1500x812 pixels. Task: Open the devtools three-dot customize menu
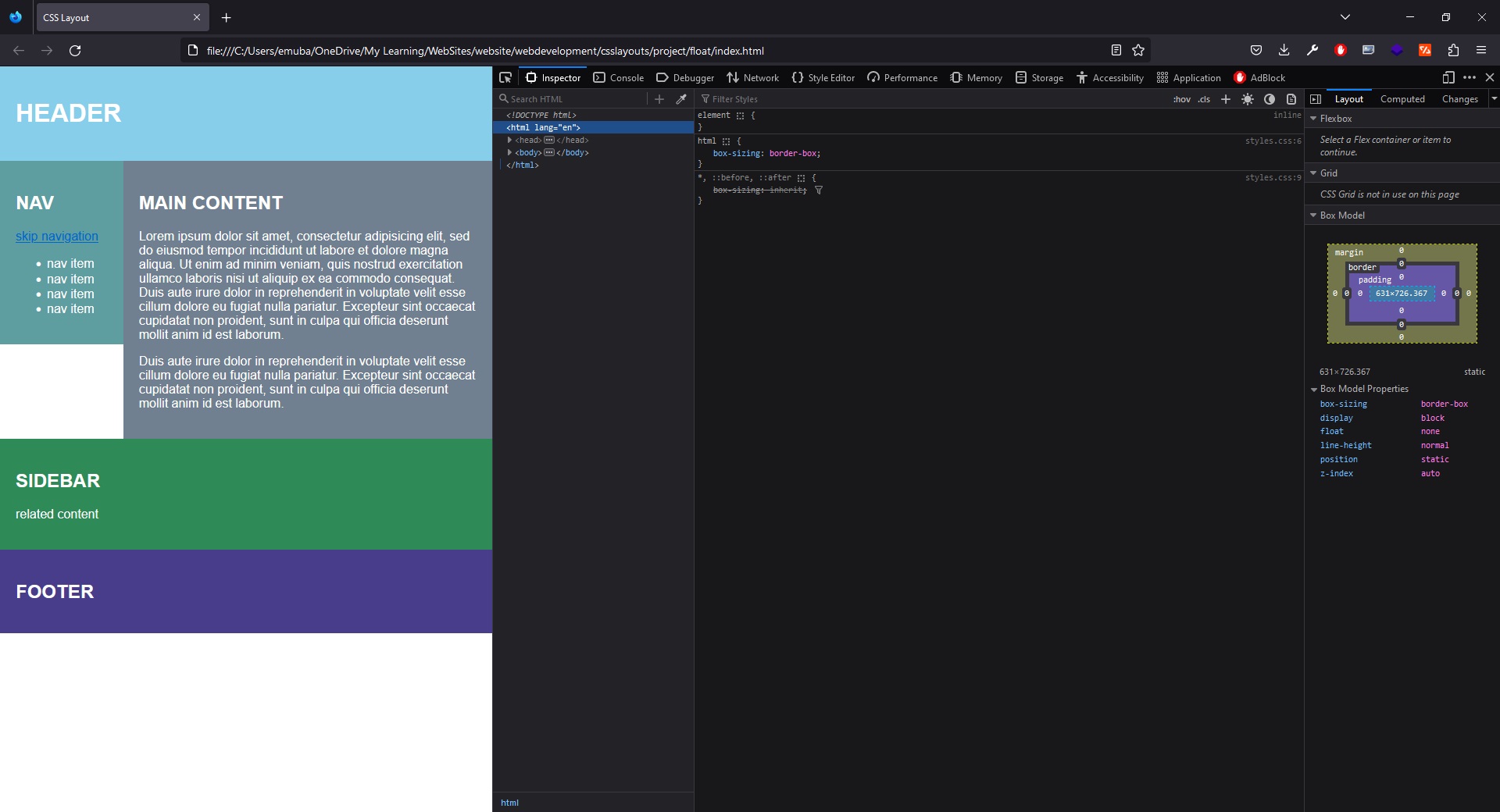click(x=1470, y=77)
